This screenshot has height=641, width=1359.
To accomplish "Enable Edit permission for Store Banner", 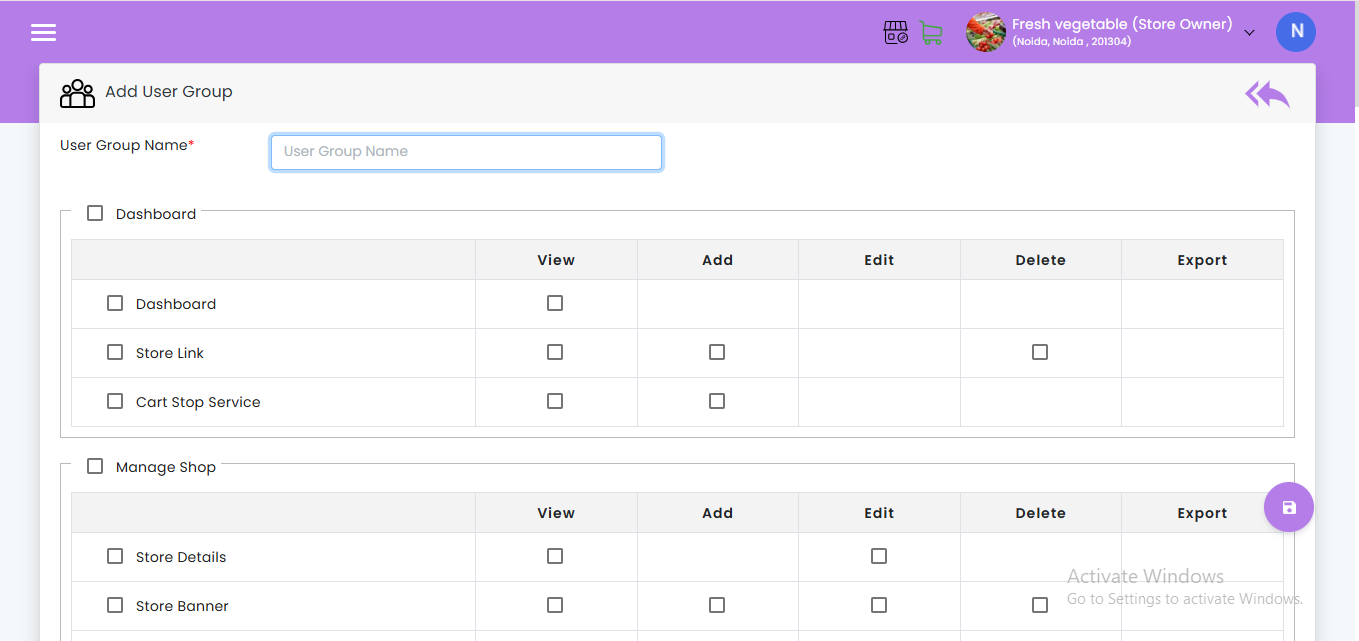I will click(x=879, y=605).
